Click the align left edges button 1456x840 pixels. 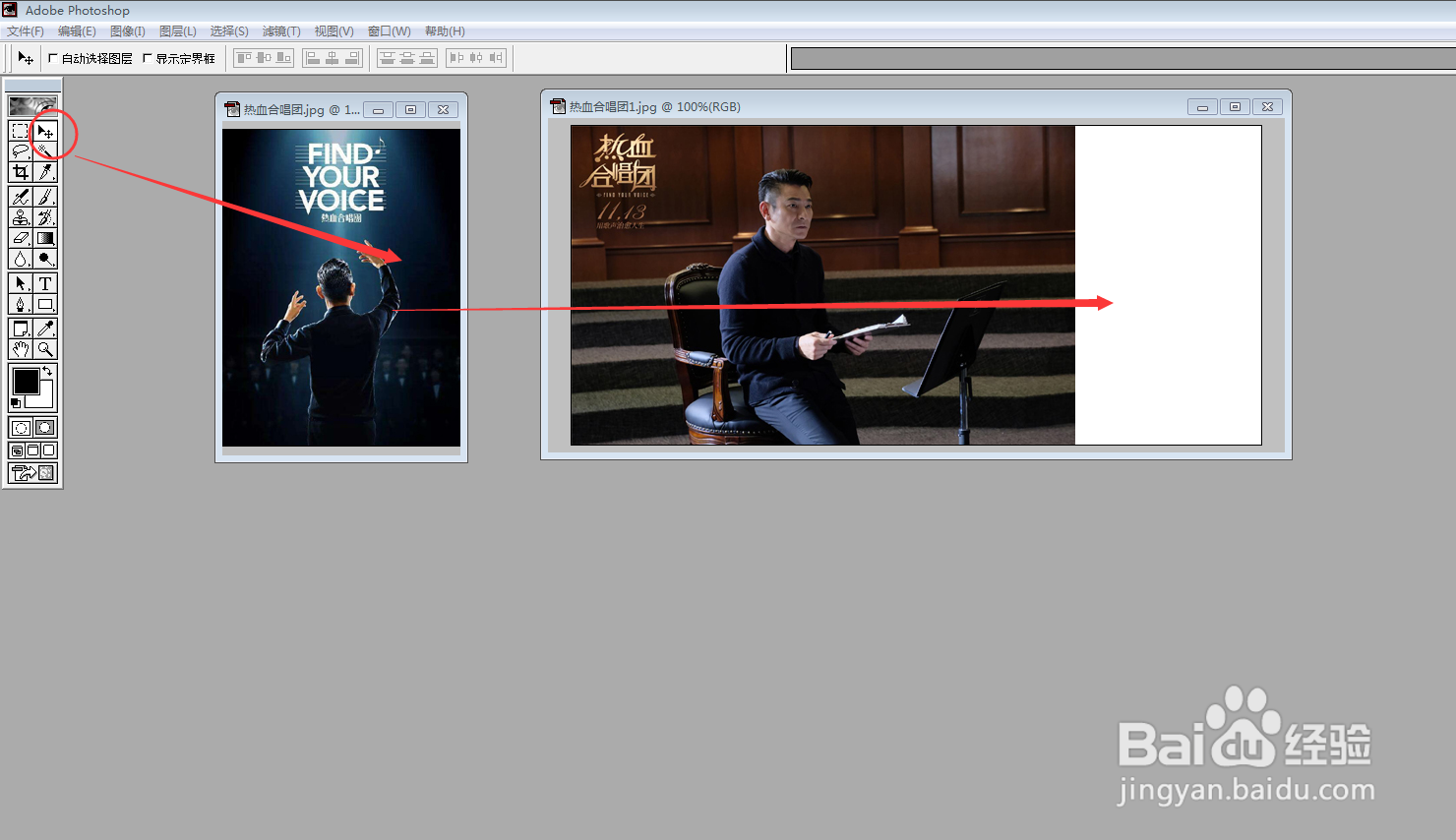(x=313, y=58)
